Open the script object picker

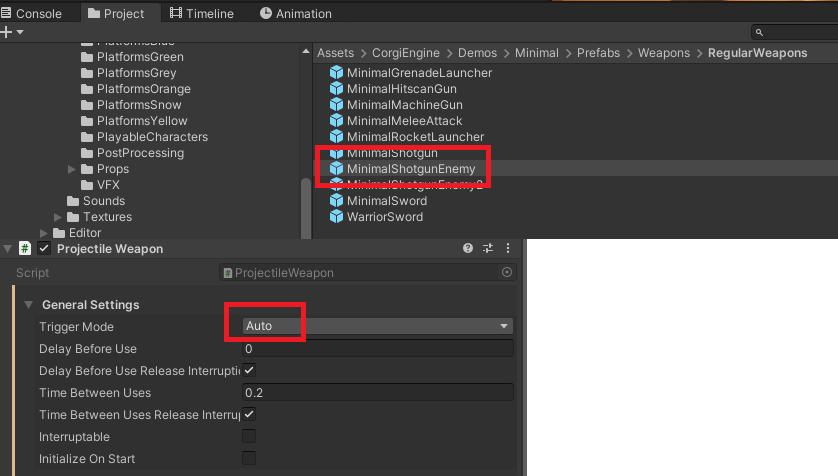point(507,272)
